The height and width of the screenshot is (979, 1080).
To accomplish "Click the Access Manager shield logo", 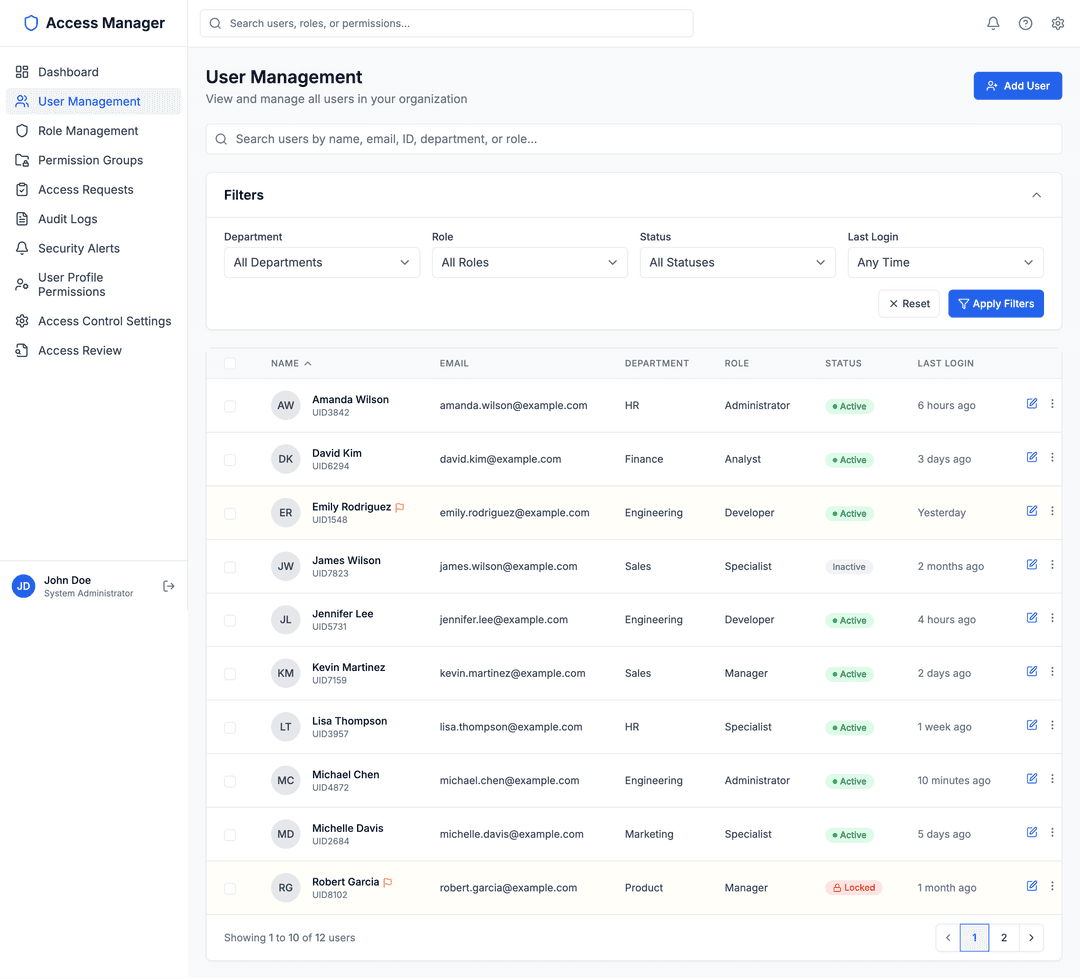I will [30, 22].
